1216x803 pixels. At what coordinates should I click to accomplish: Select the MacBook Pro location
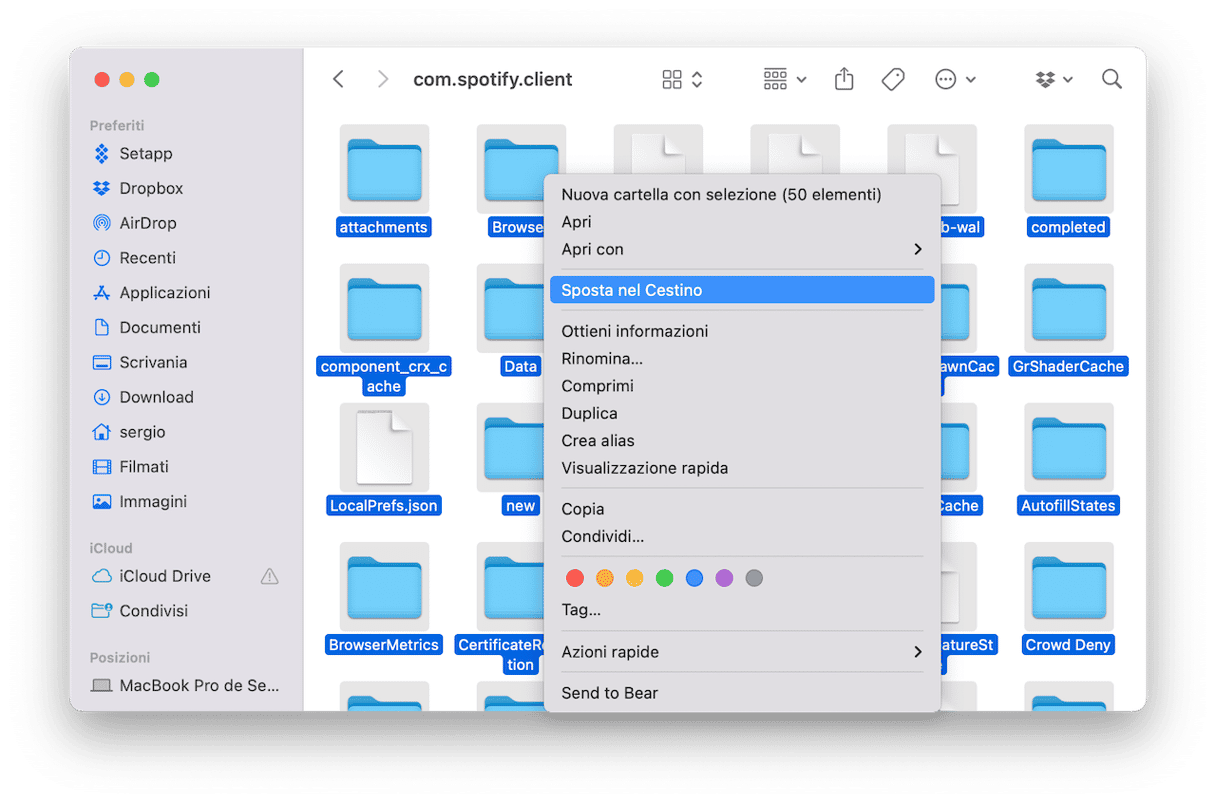point(185,686)
